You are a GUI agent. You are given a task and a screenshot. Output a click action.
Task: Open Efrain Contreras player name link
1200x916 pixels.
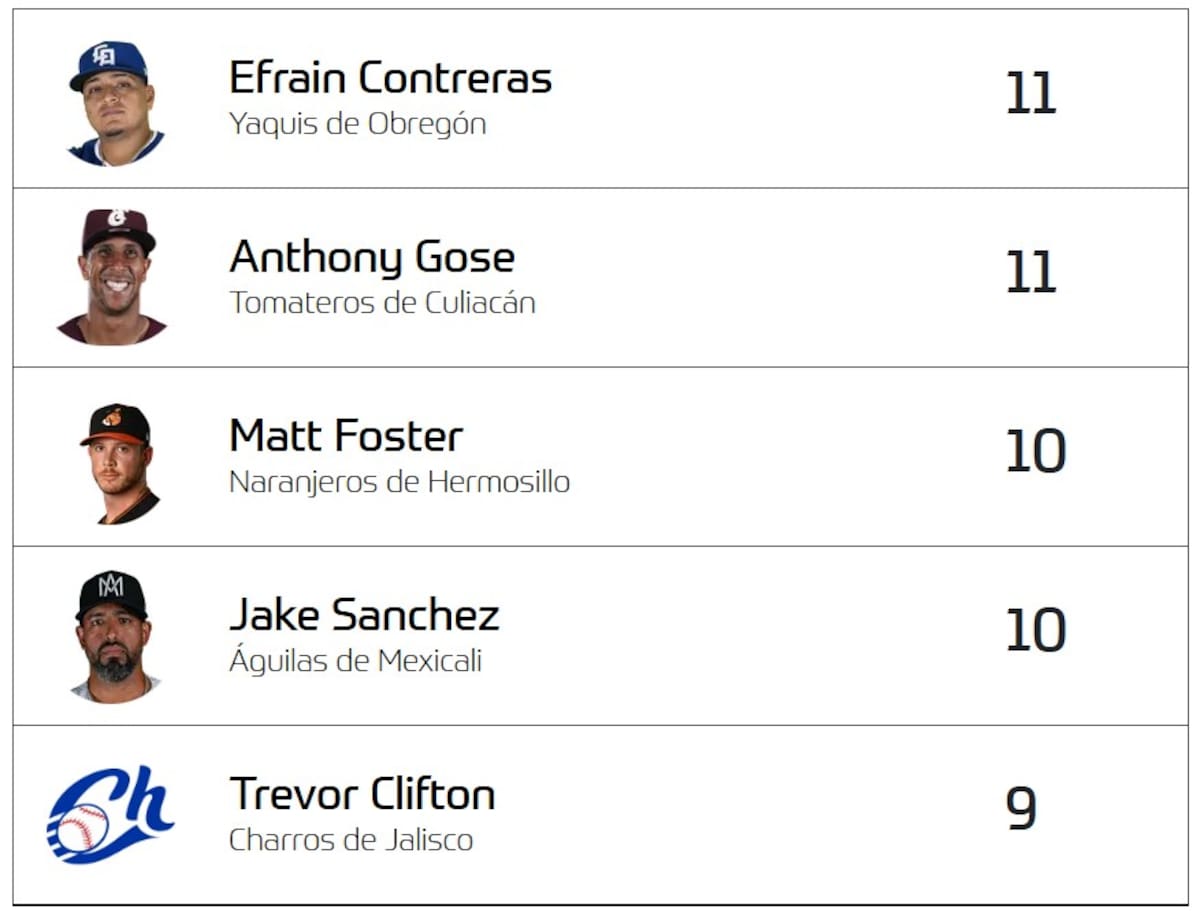pyautogui.click(x=390, y=78)
